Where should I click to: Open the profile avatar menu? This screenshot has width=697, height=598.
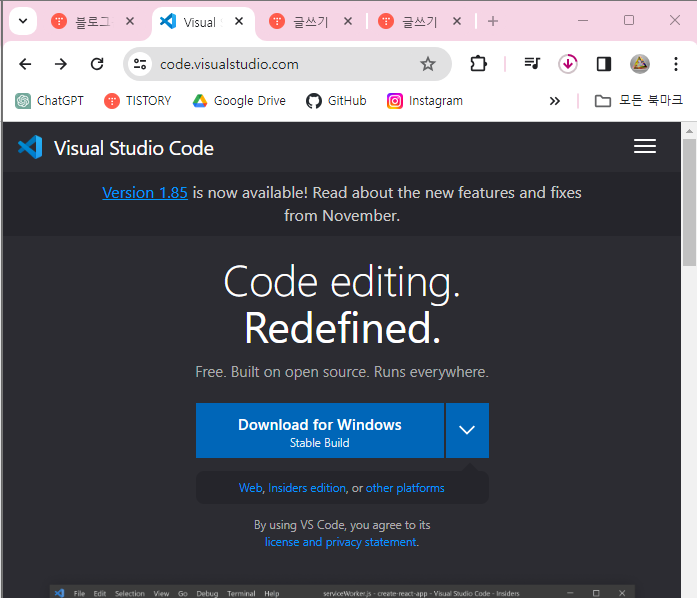pyautogui.click(x=640, y=64)
